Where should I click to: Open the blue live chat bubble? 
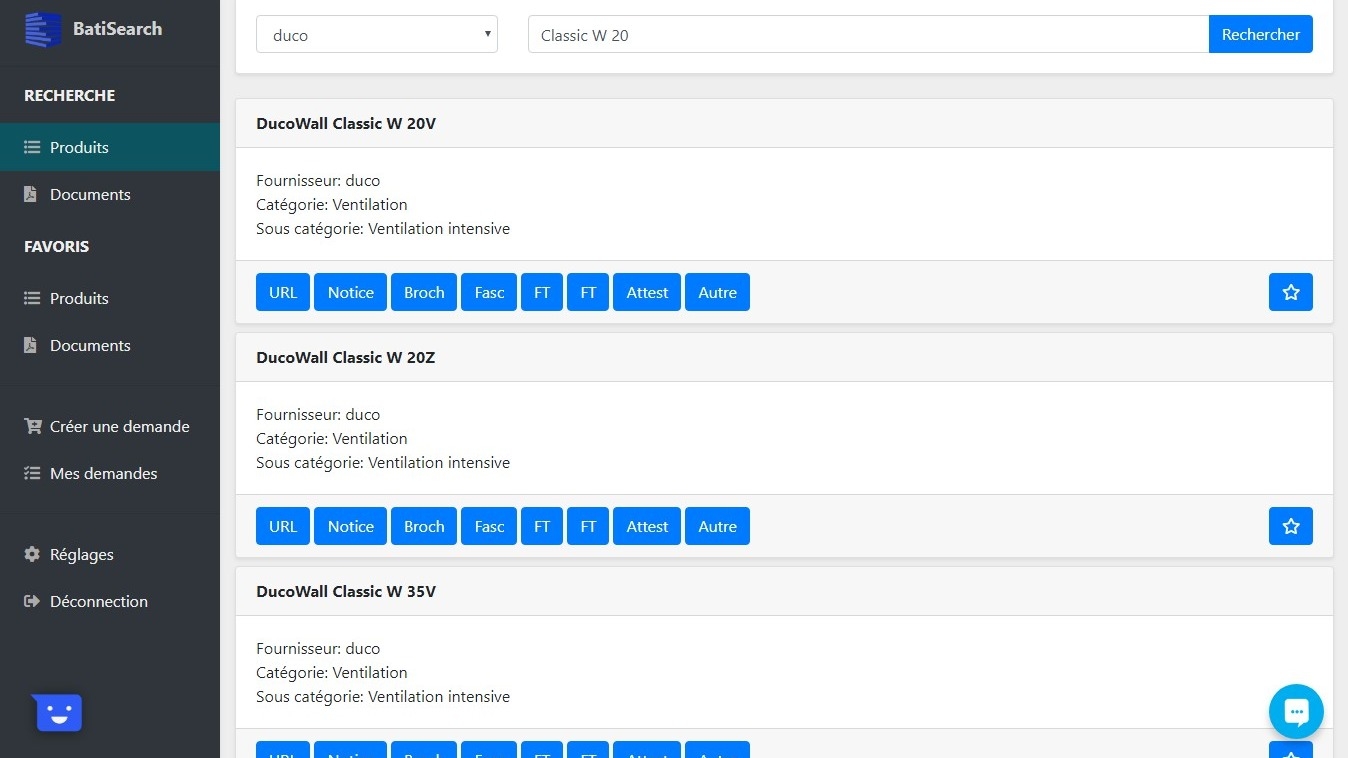tap(1296, 711)
